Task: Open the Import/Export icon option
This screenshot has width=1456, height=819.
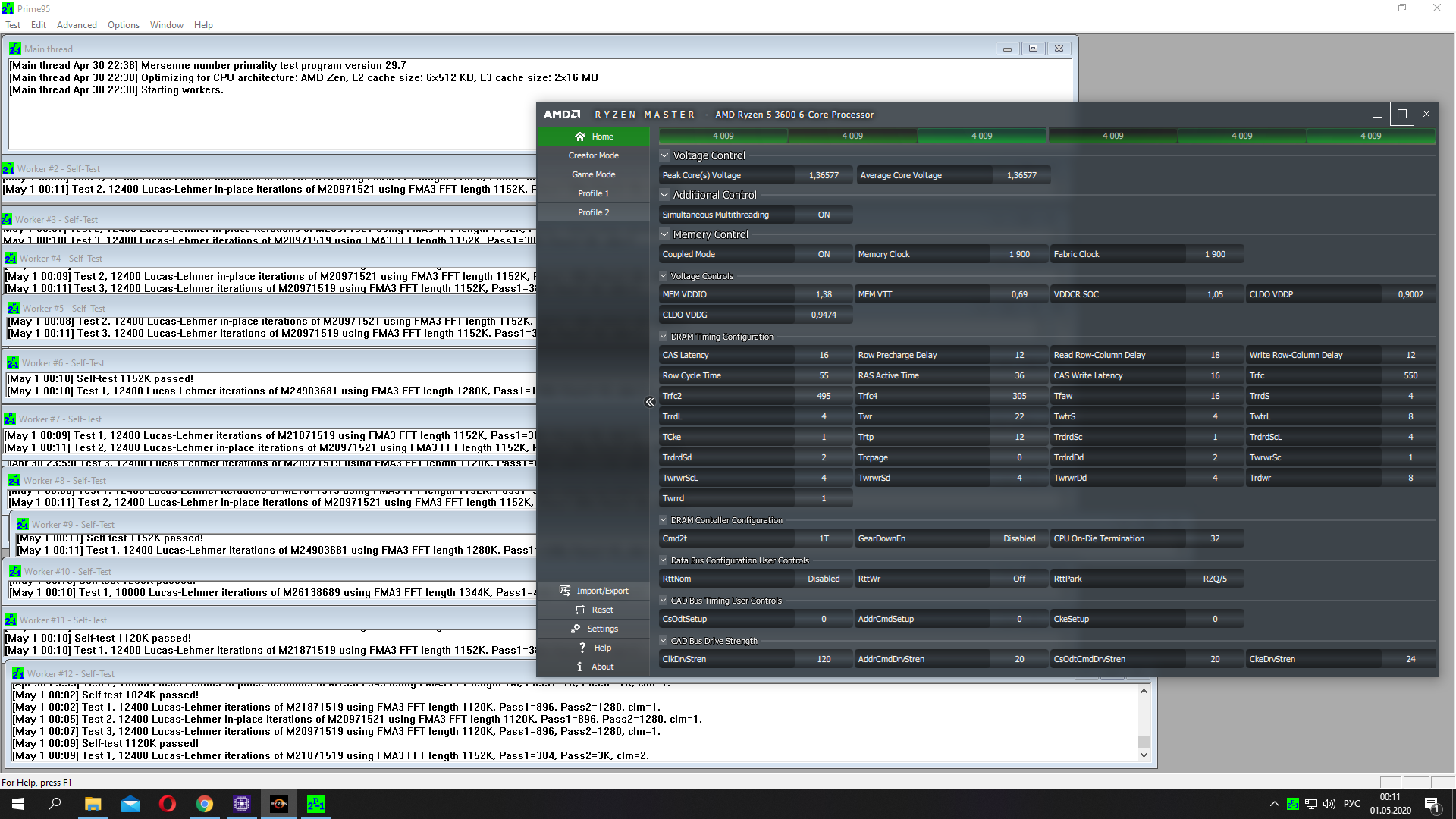Action: (565, 591)
